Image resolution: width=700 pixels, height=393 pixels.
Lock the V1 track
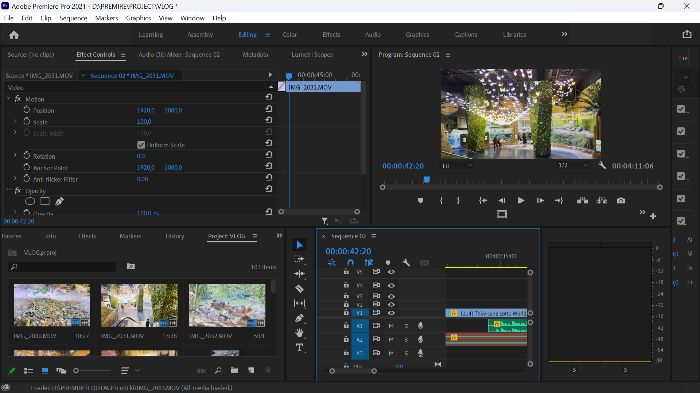pos(346,313)
